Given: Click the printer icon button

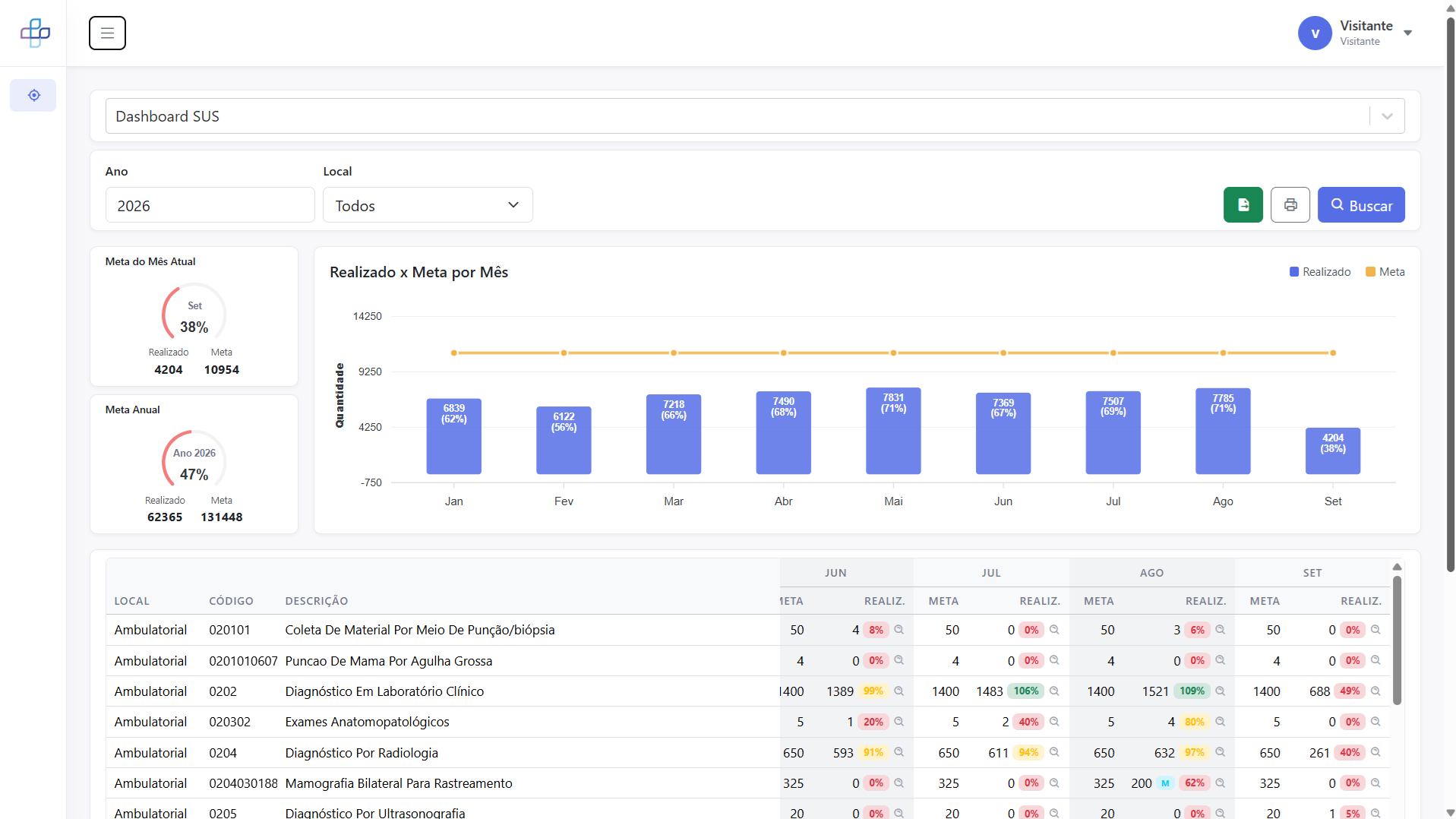Looking at the screenshot, I should click(1290, 205).
